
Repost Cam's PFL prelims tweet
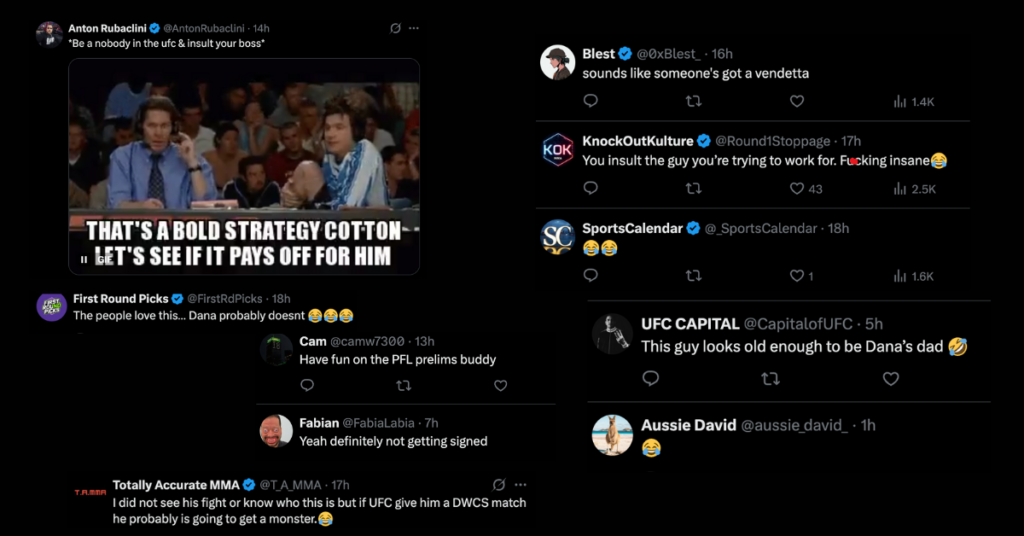(404, 385)
